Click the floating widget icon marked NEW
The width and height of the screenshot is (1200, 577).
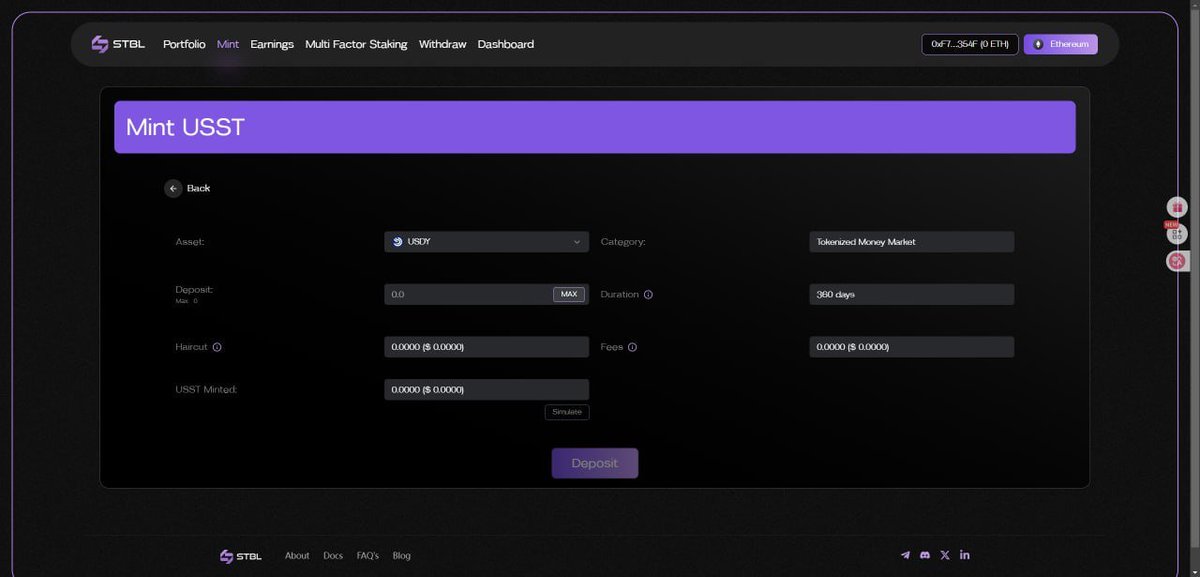click(x=1177, y=234)
